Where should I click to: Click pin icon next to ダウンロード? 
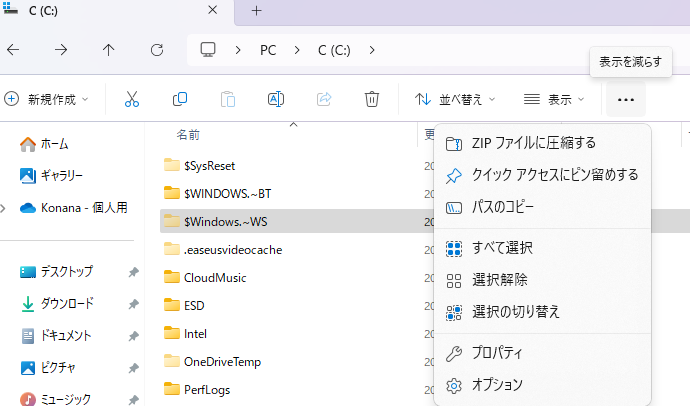(x=133, y=304)
